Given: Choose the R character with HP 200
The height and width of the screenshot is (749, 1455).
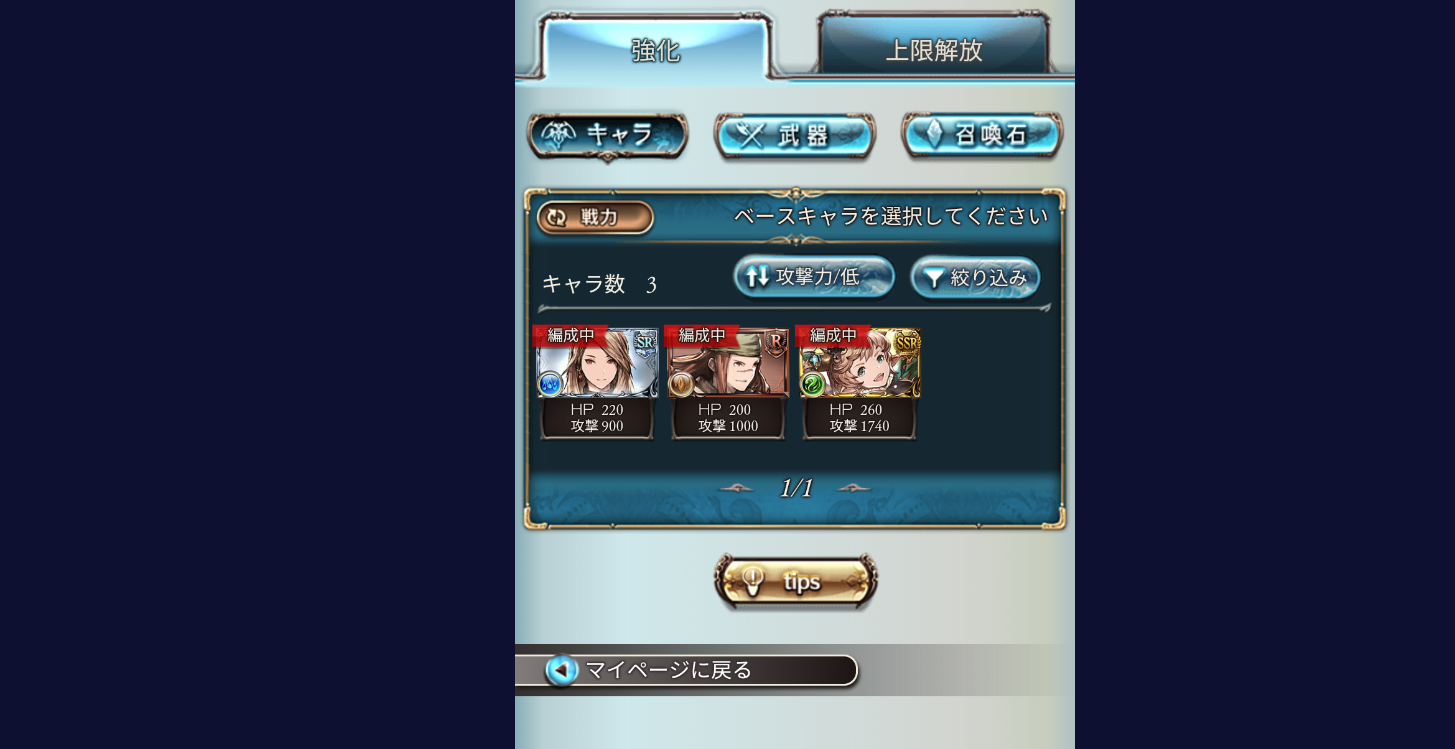Looking at the screenshot, I should pyautogui.click(x=728, y=382).
